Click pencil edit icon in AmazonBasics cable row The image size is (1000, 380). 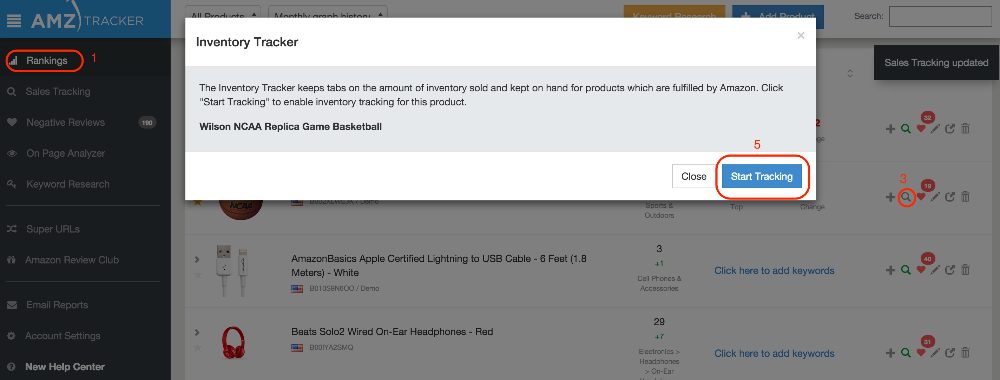pyautogui.click(x=935, y=270)
